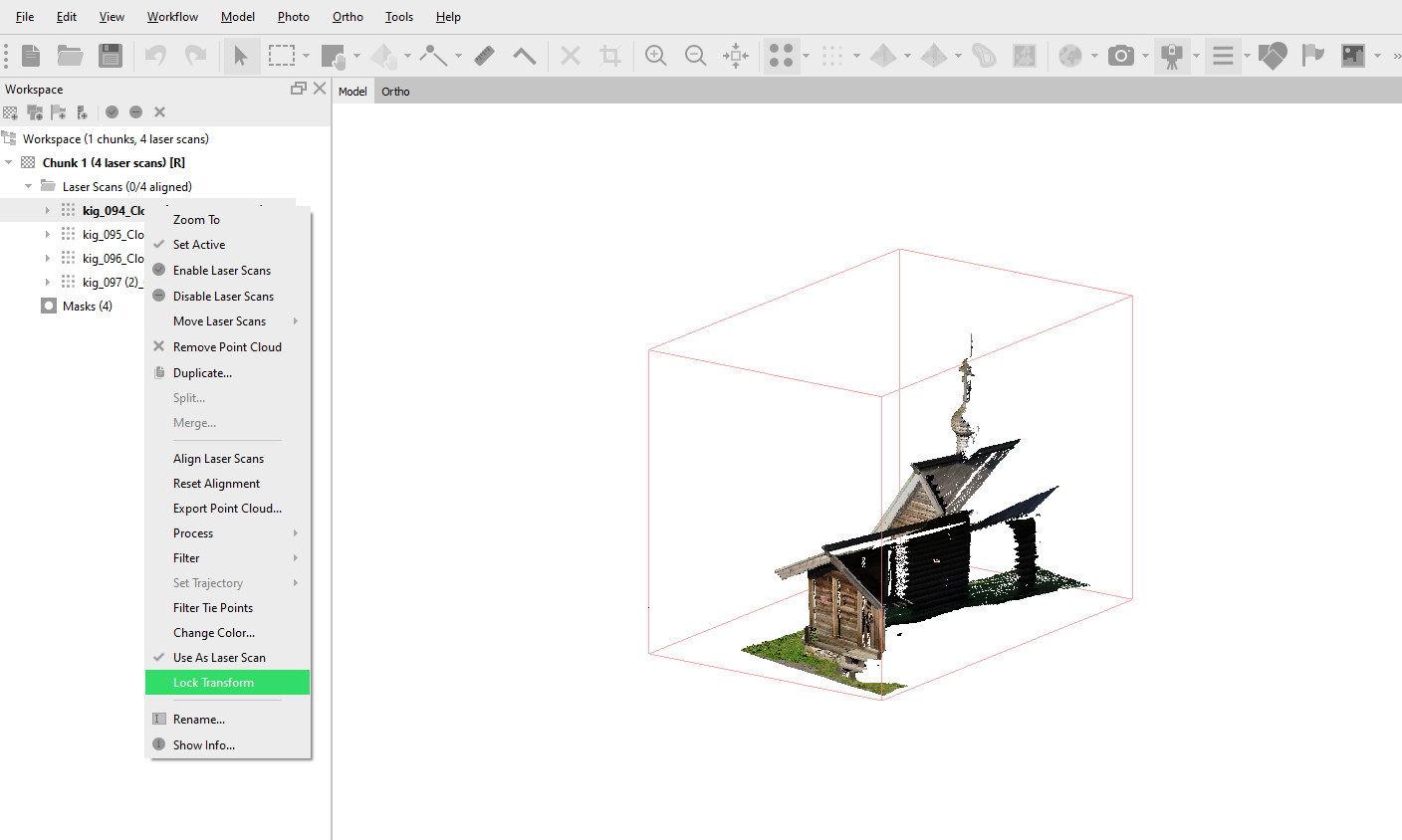
Task: Reset the view with the center arrows icon
Action: 736,56
